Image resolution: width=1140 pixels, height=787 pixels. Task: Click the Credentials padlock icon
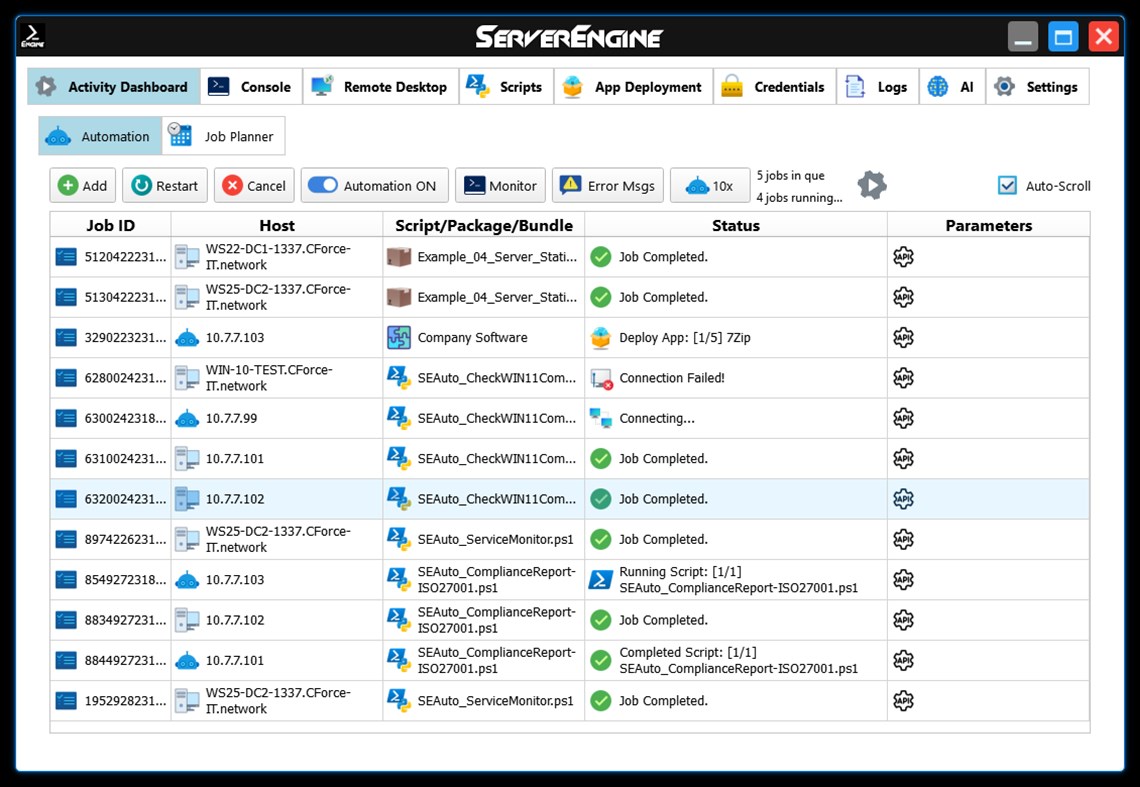coord(734,86)
